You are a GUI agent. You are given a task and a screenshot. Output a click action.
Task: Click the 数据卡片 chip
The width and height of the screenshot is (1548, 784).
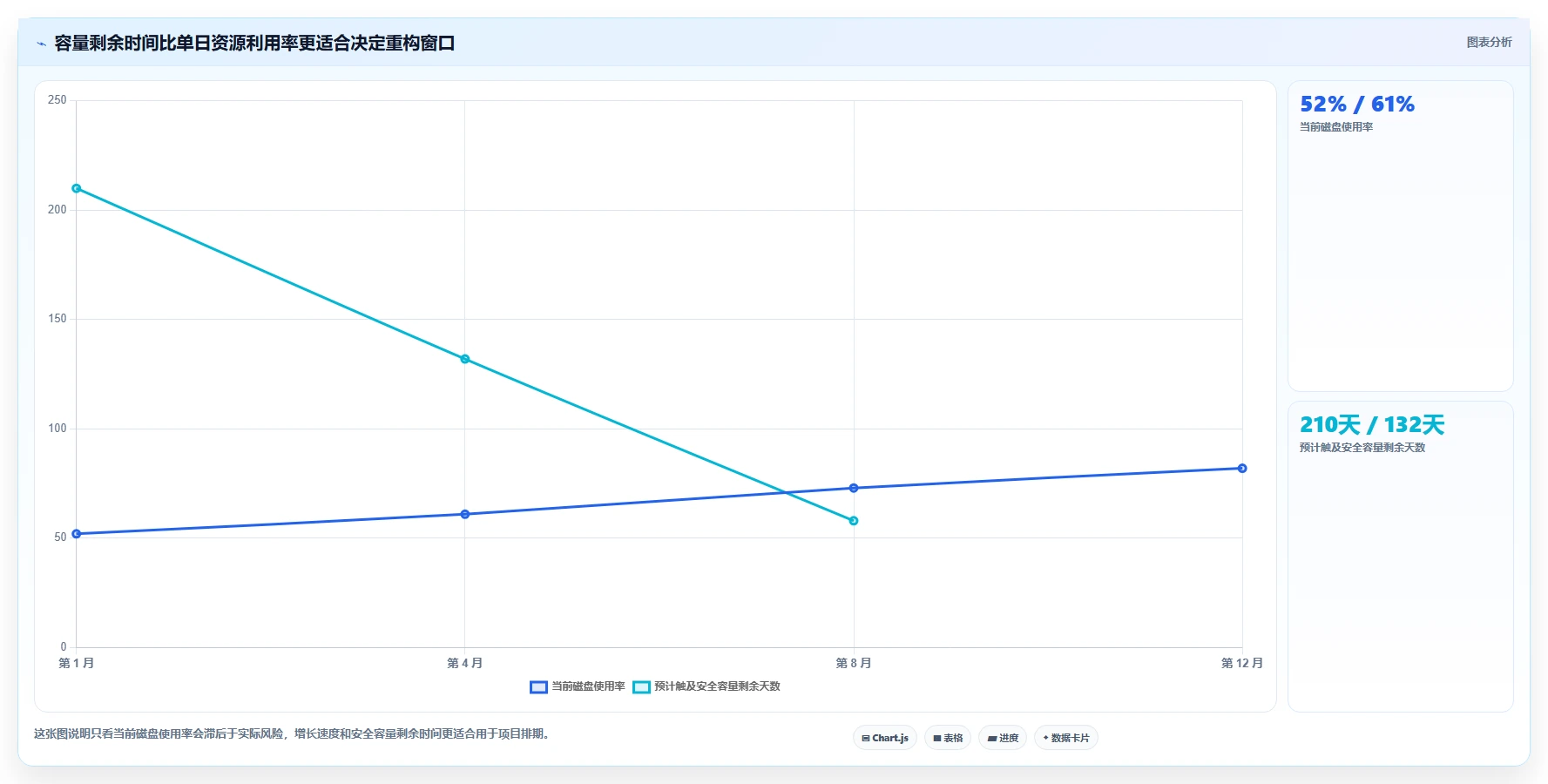point(1066,738)
